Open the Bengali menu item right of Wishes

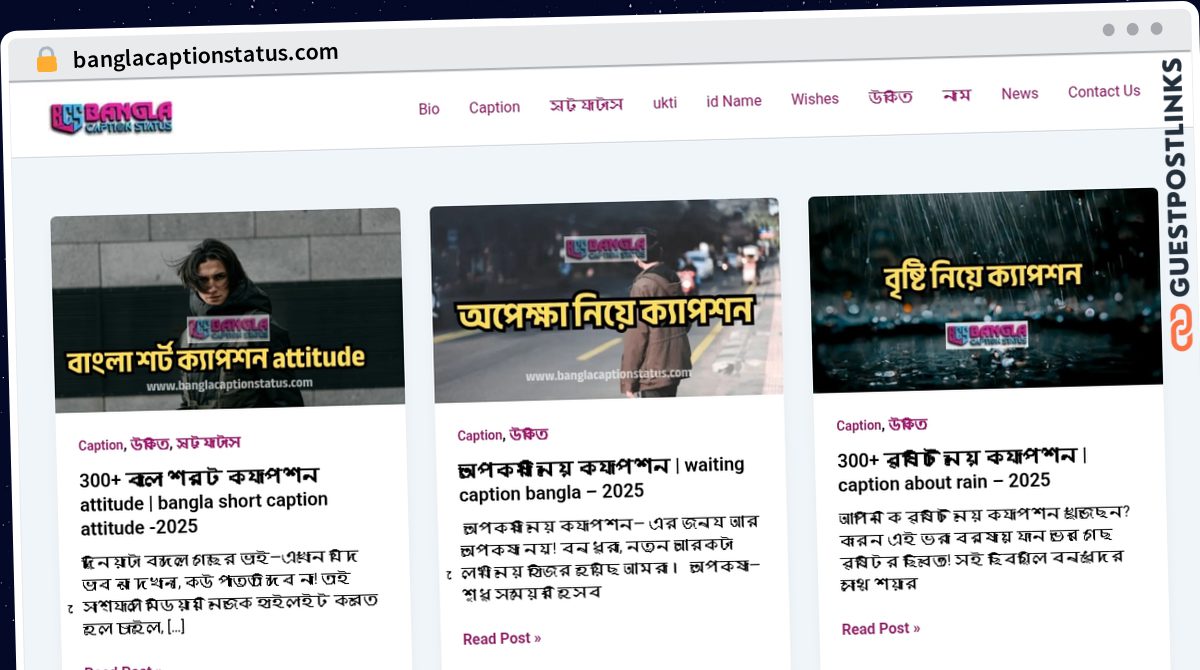[x=890, y=97]
